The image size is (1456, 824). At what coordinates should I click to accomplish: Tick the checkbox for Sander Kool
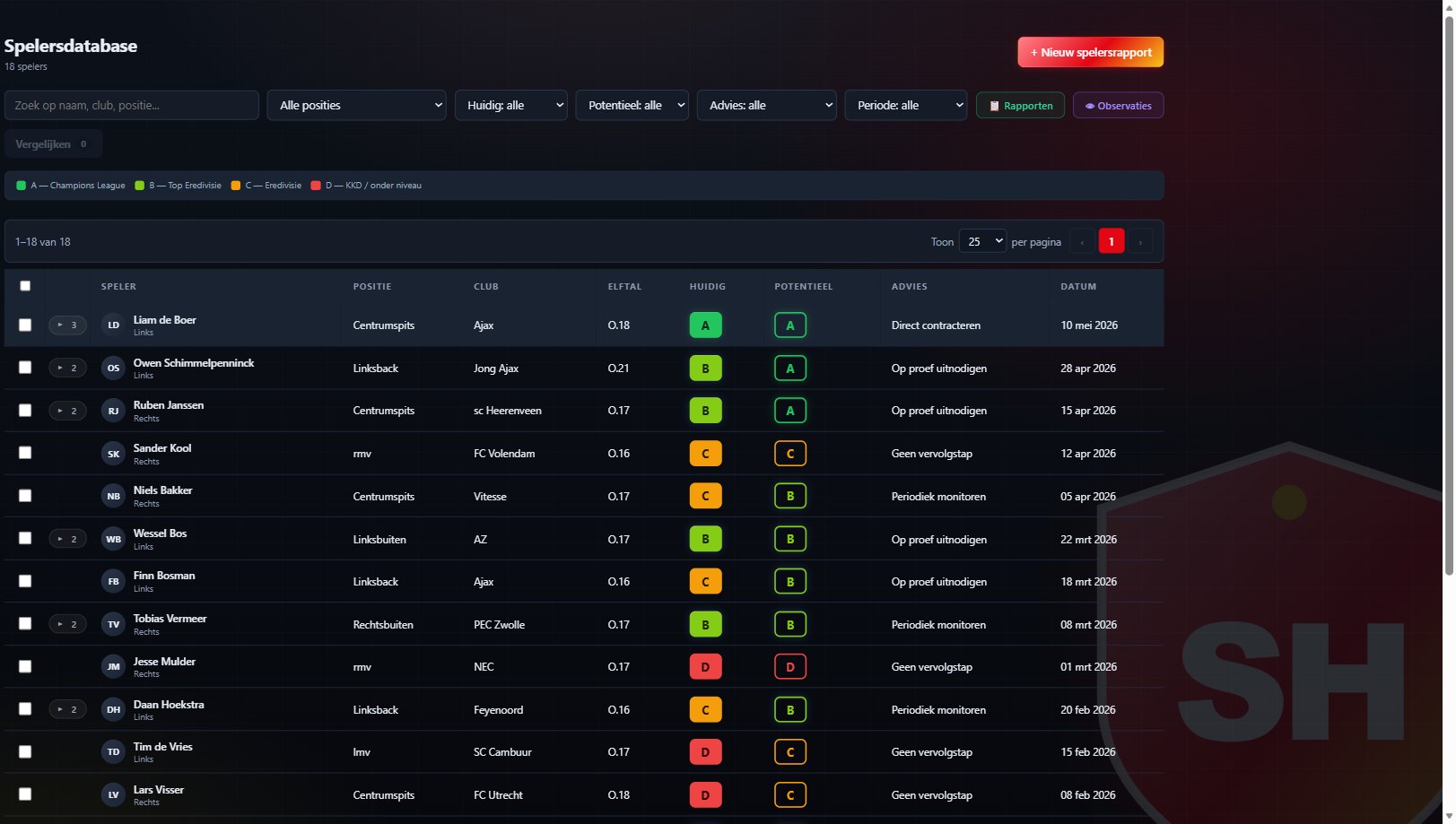click(25, 453)
